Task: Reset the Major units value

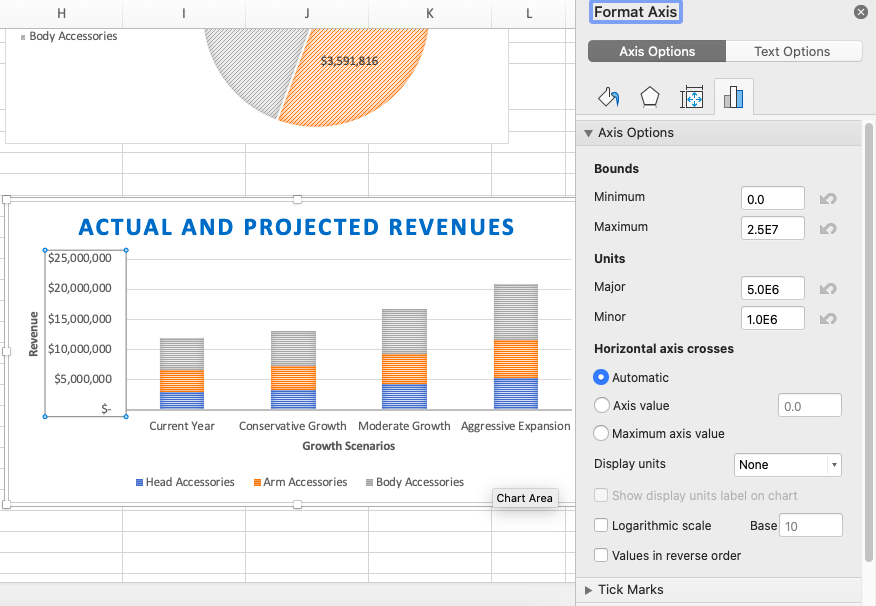Action: point(828,288)
